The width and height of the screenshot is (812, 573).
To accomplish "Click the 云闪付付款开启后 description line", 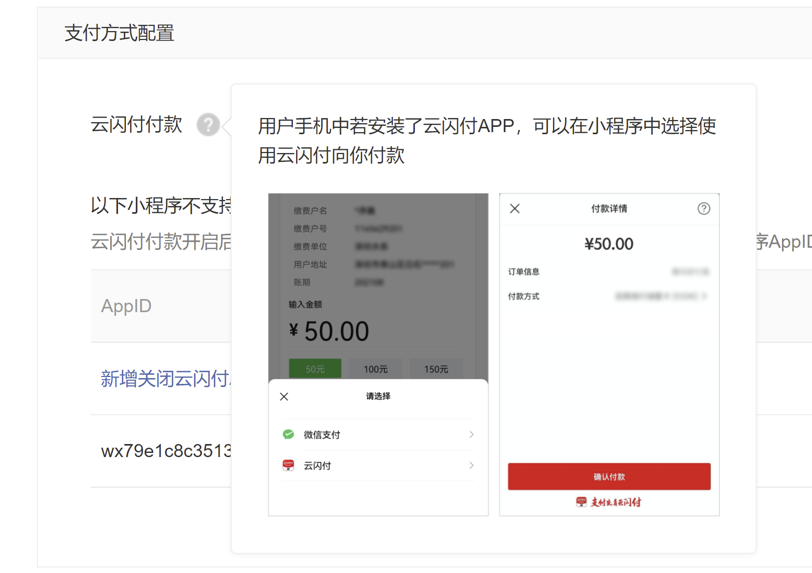I will pyautogui.click(x=161, y=241).
